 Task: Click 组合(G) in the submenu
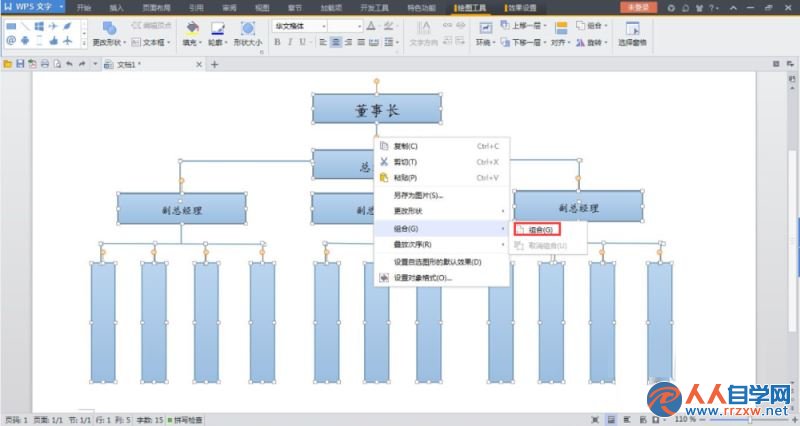pyautogui.click(x=537, y=230)
